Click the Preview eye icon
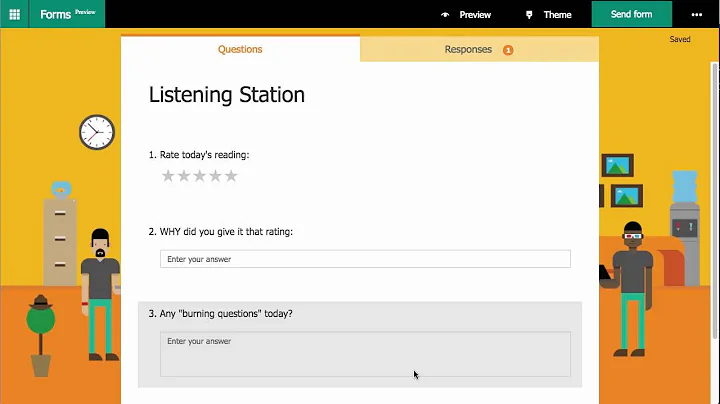Viewport: 720px width, 404px height. click(445, 15)
